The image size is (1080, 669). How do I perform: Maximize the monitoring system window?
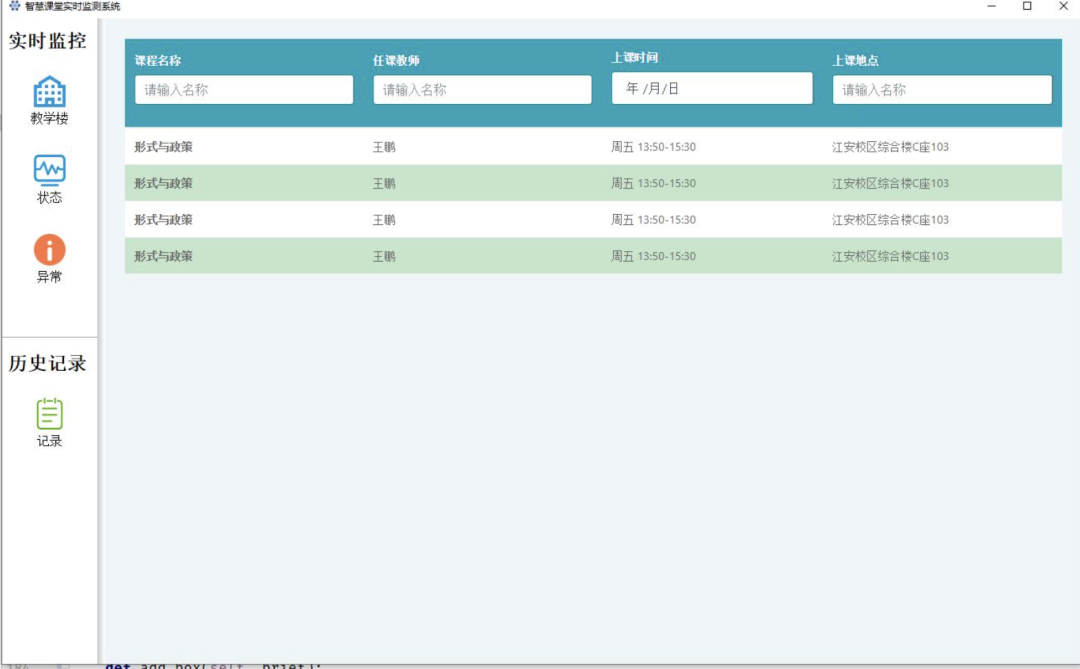click(x=1027, y=6)
